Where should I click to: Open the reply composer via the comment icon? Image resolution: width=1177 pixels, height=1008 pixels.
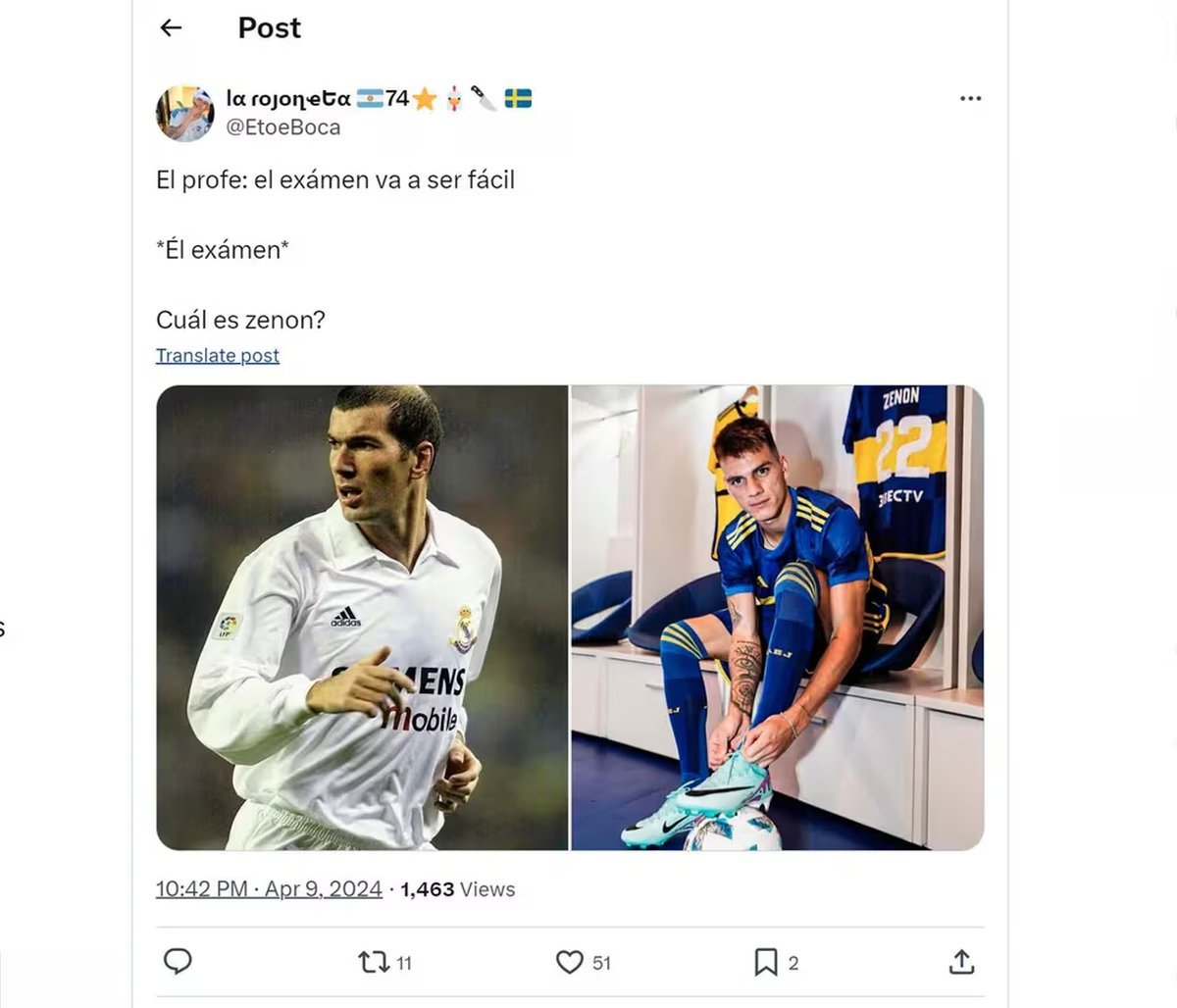[x=179, y=962]
